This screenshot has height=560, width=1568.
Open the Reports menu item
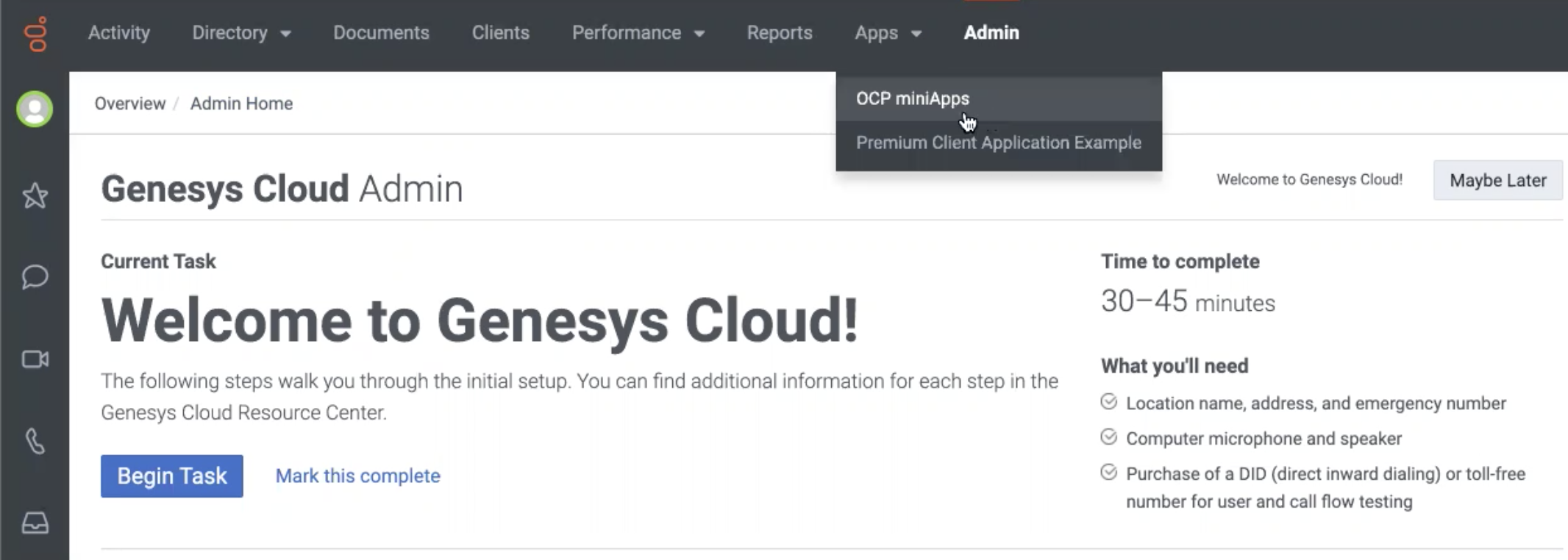[x=780, y=33]
